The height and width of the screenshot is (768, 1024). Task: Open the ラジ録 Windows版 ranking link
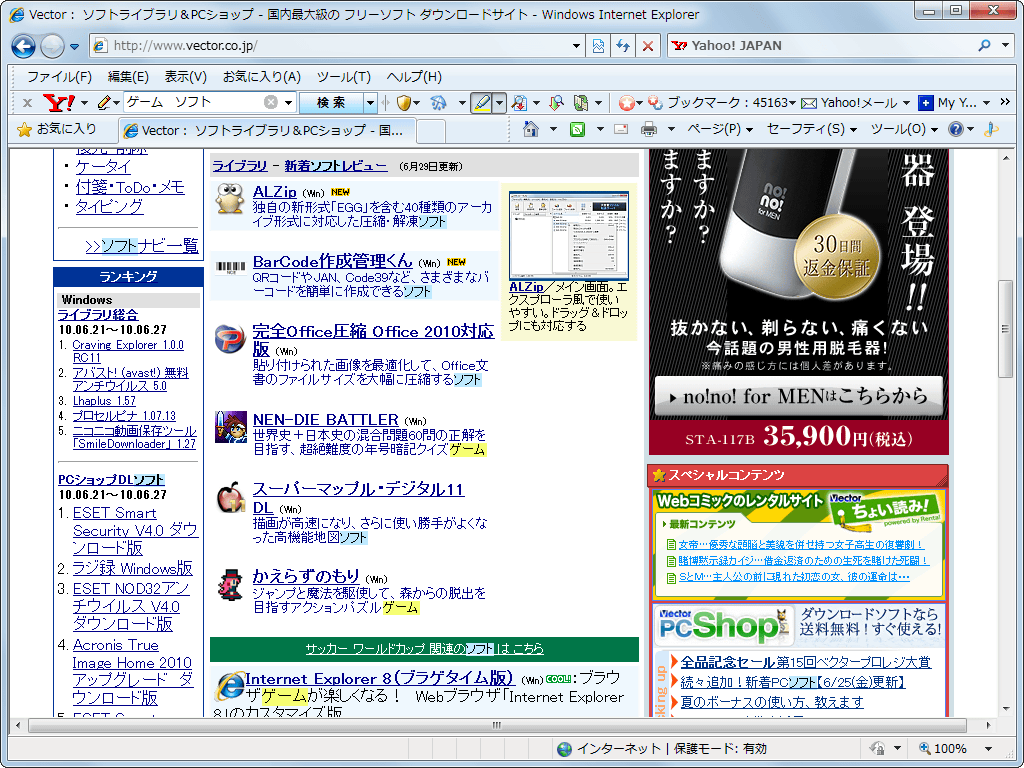133,568
